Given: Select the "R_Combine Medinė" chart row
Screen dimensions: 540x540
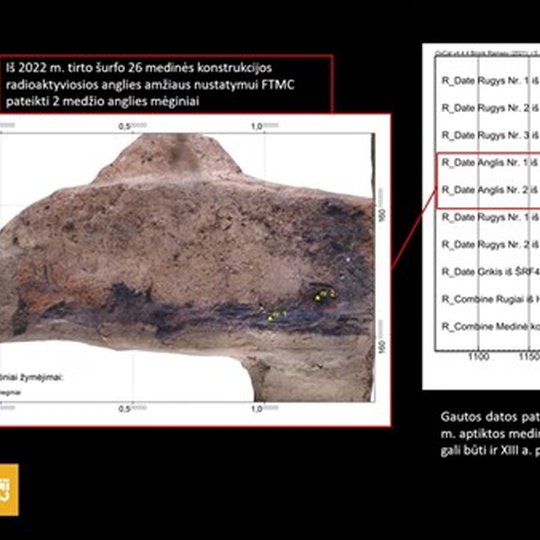Looking at the screenshot, I should pyautogui.click(x=490, y=326).
